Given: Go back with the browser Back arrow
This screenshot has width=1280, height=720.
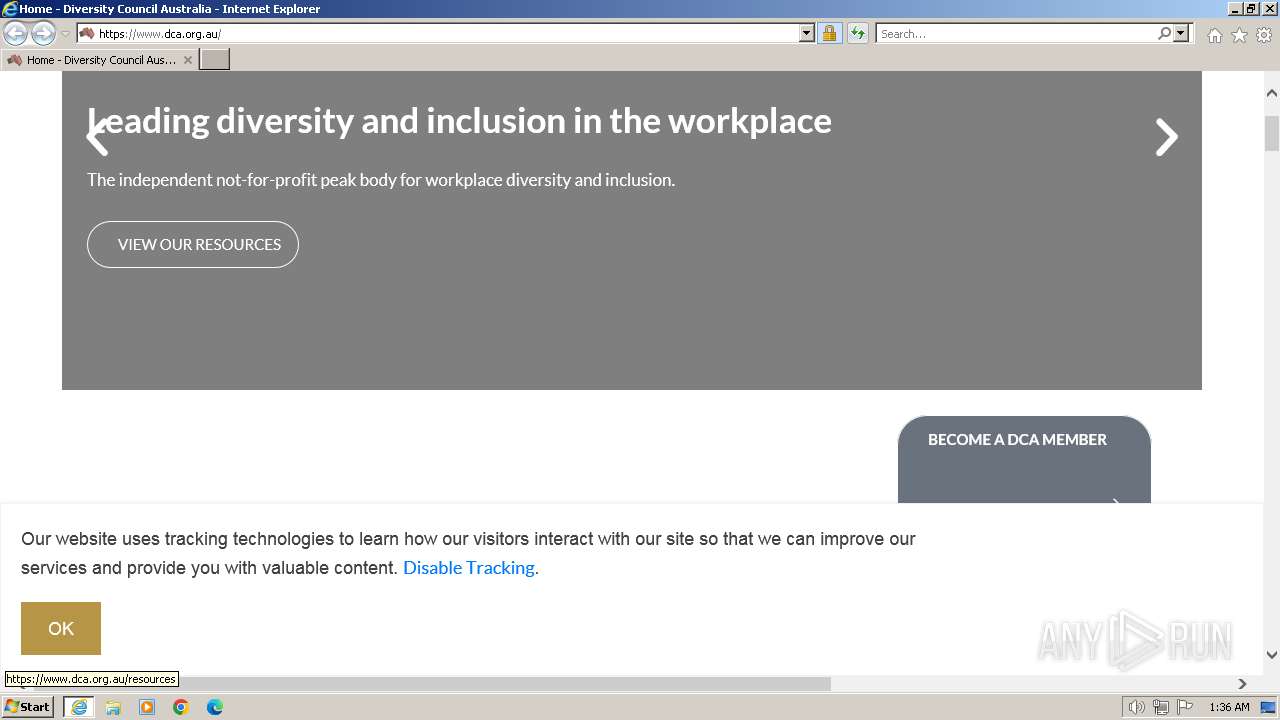Looking at the screenshot, I should pyautogui.click(x=15, y=33).
